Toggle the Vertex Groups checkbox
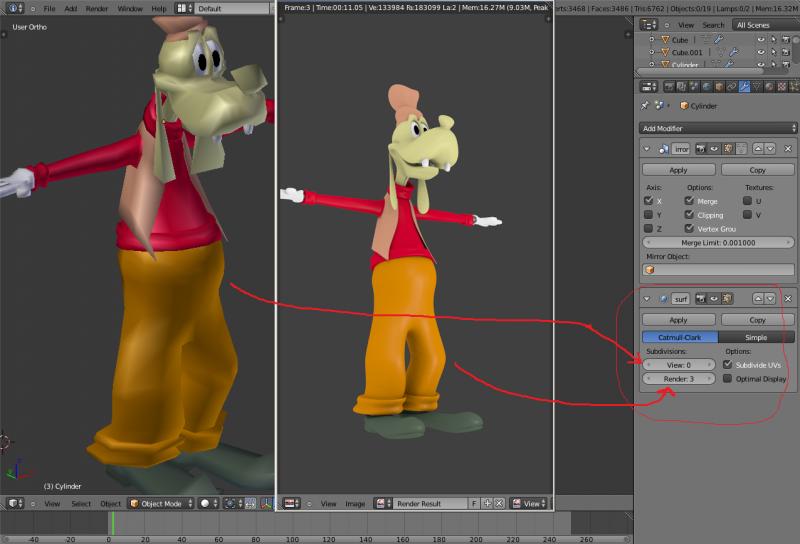Image resolution: width=800 pixels, height=544 pixels. pos(689,228)
